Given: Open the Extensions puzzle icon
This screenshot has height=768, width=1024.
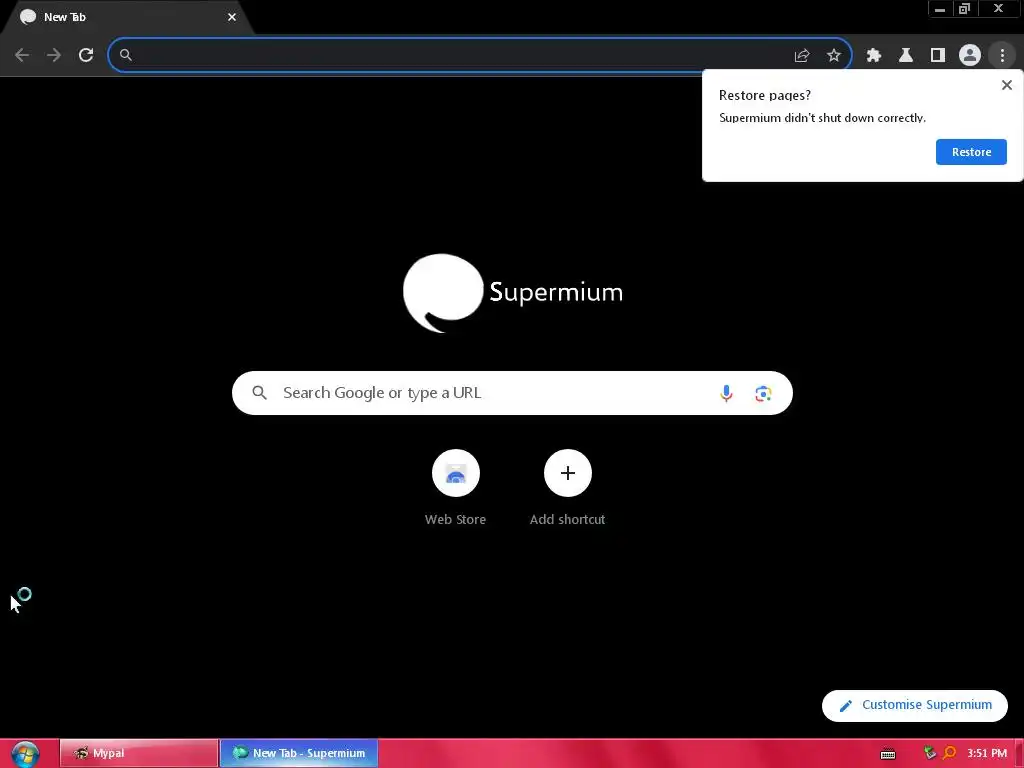Looking at the screenshot, I should click(874, 56).
